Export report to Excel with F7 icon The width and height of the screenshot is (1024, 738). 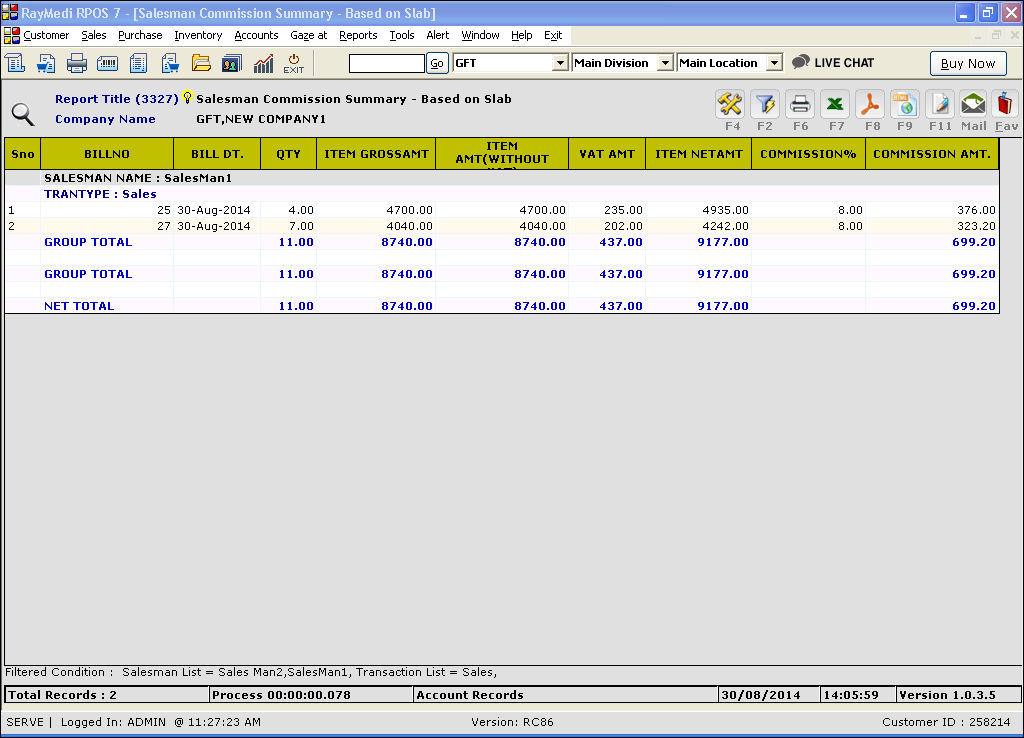pyautogui.click(x=835, y=105)
